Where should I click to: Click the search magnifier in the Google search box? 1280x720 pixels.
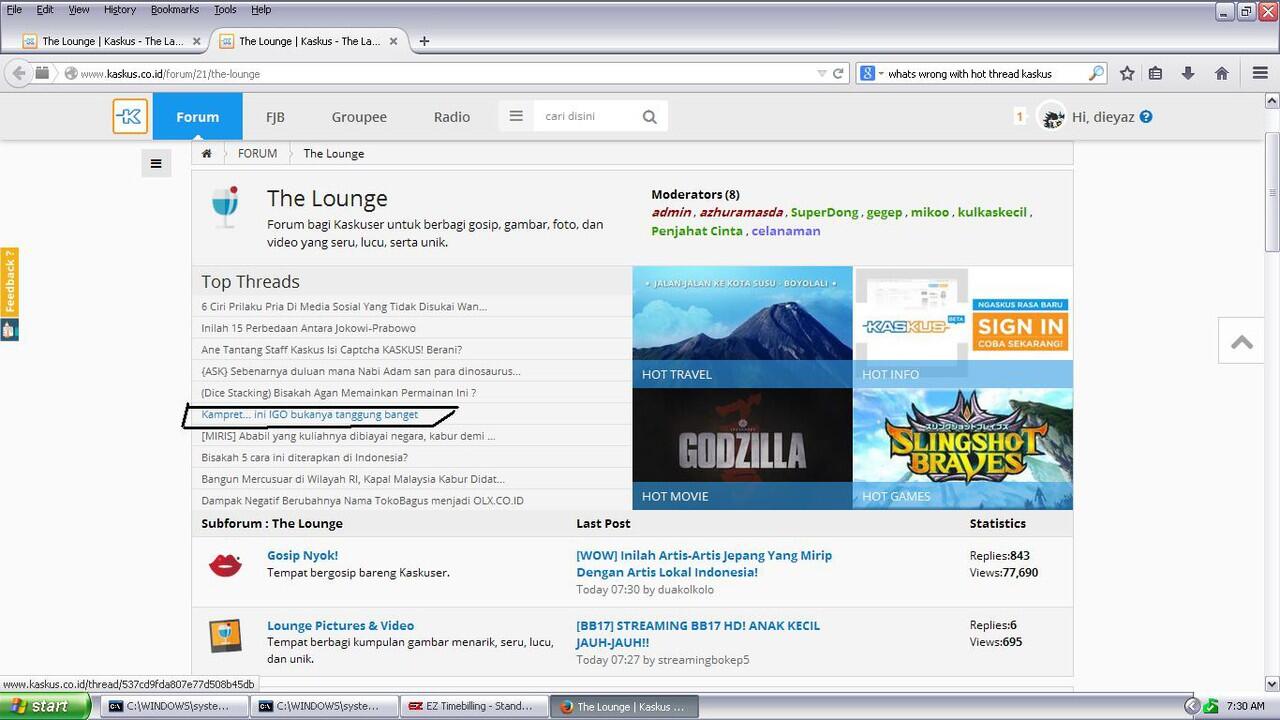tap(1096, 73)
